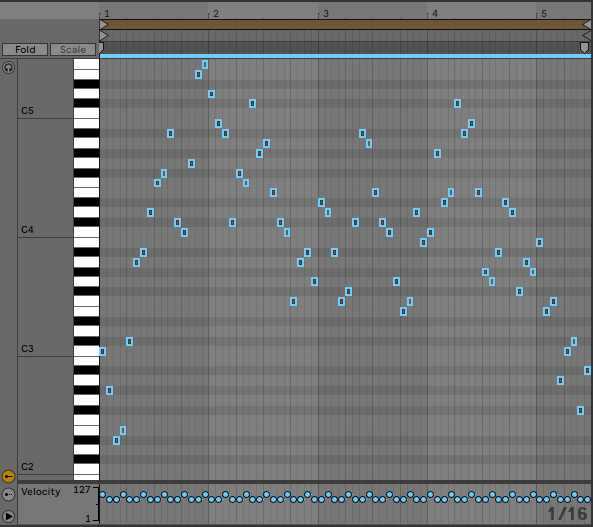Click the C4 piano key
Viewport: 593px width, 527px height.
(86, 232)
